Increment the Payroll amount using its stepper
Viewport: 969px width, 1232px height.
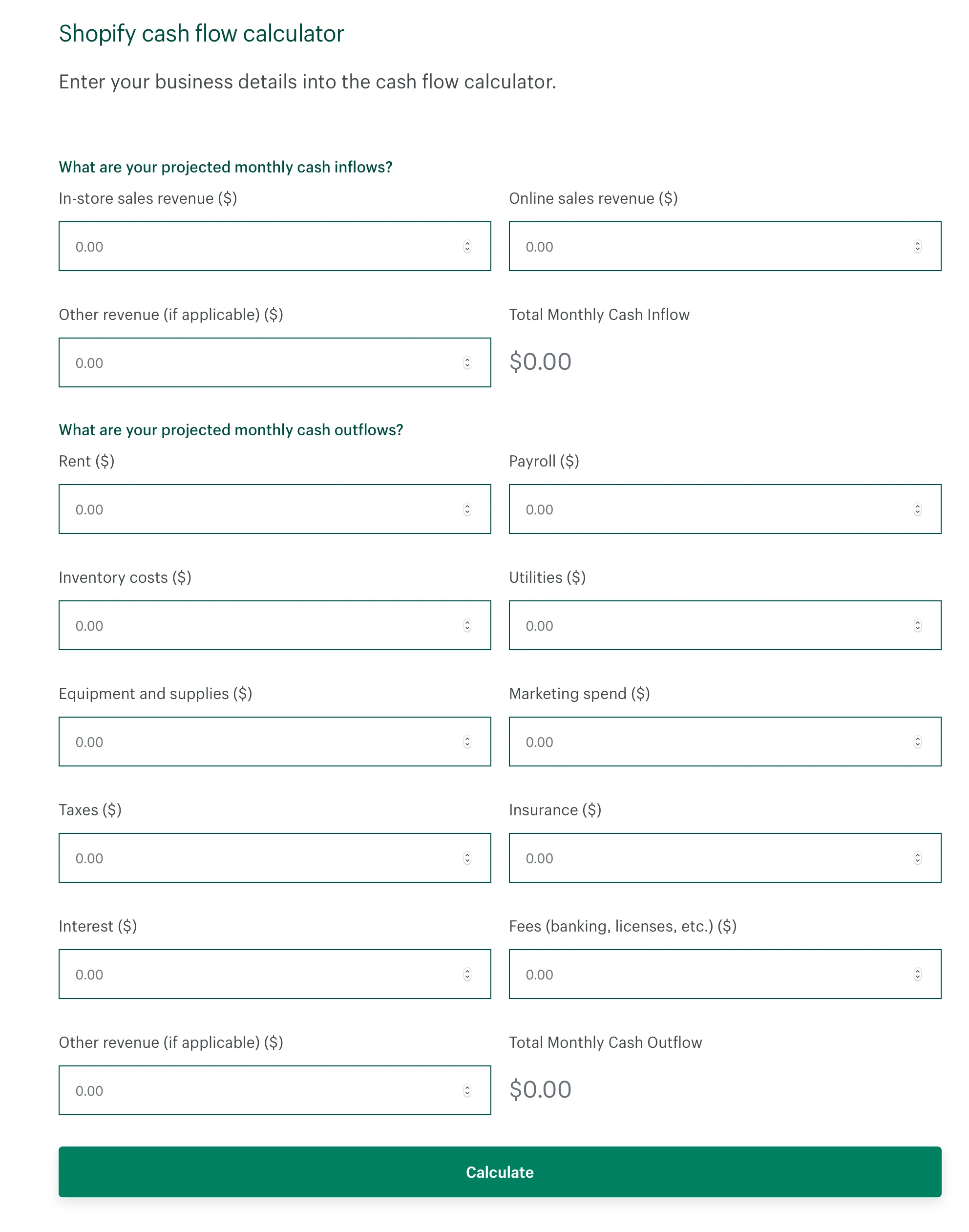point(919,506)
